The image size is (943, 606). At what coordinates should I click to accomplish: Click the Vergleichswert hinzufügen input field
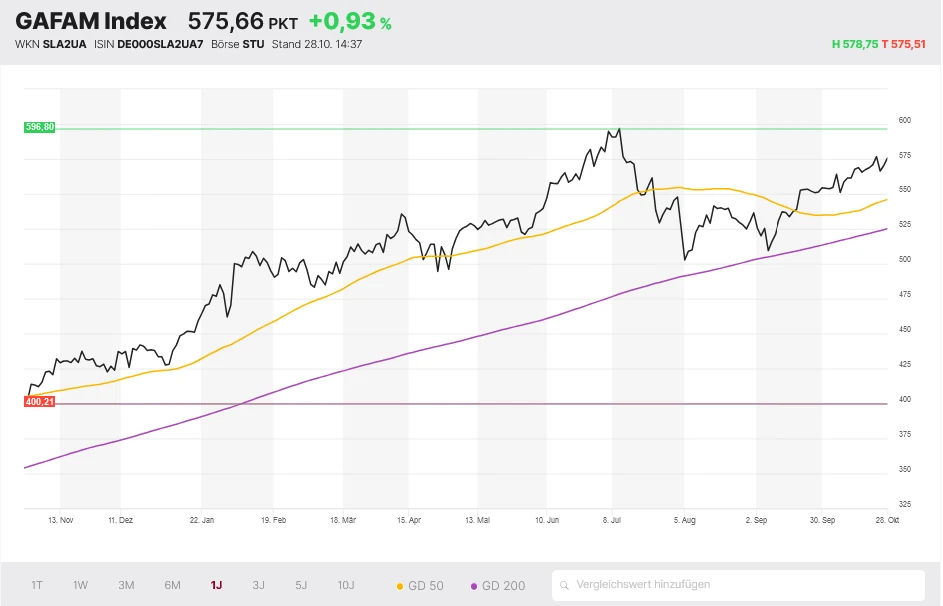click(x=740, y=585)
